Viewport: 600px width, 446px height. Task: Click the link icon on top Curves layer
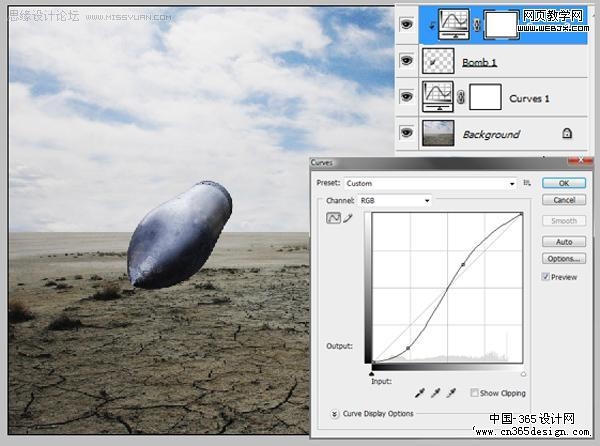click(477, 25)
